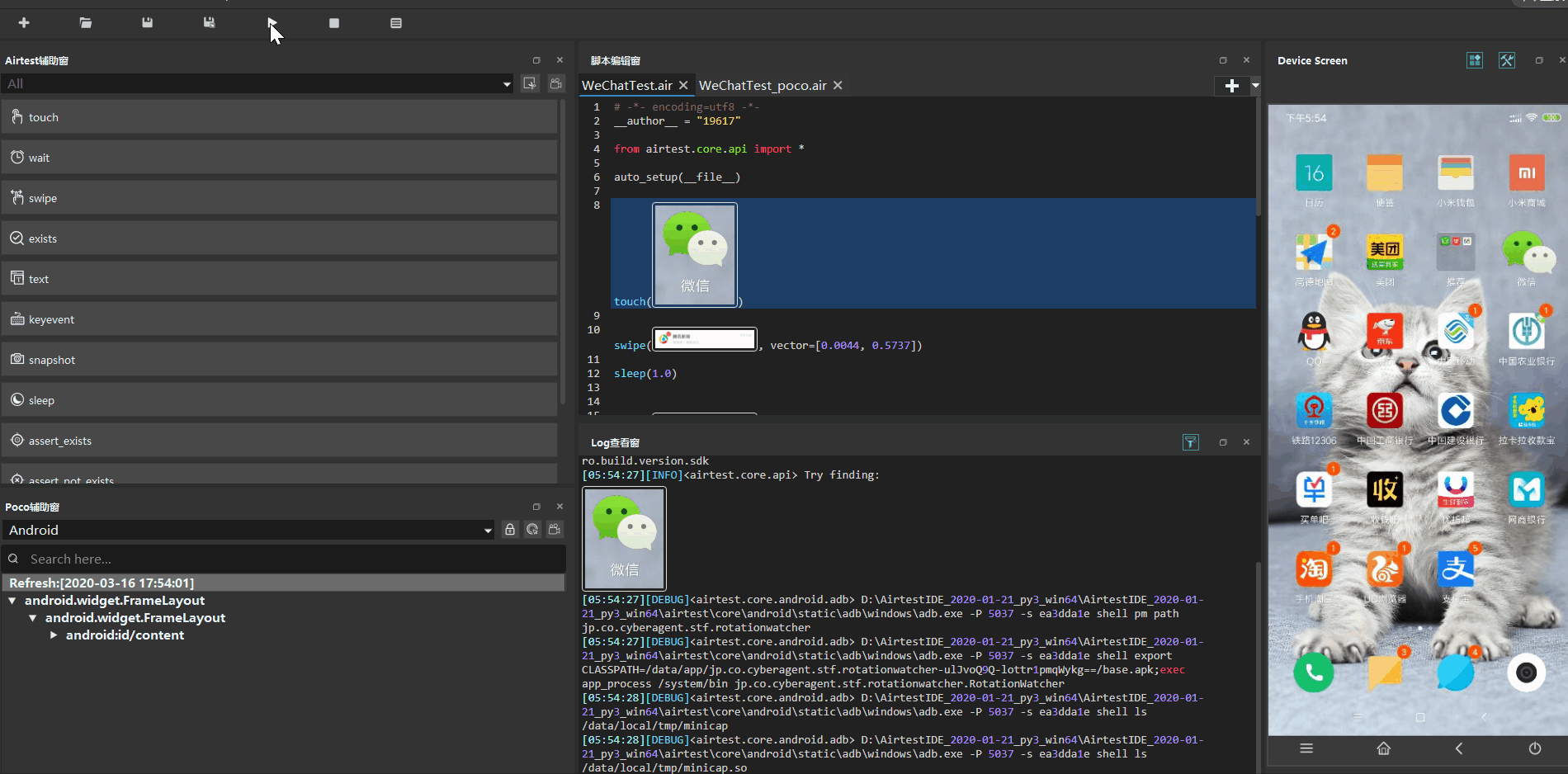This screenshot has height=774, width=1568.
Task: Click the device home button in bottom bar
Action: pyautogui.click(x=1384, y=748)
